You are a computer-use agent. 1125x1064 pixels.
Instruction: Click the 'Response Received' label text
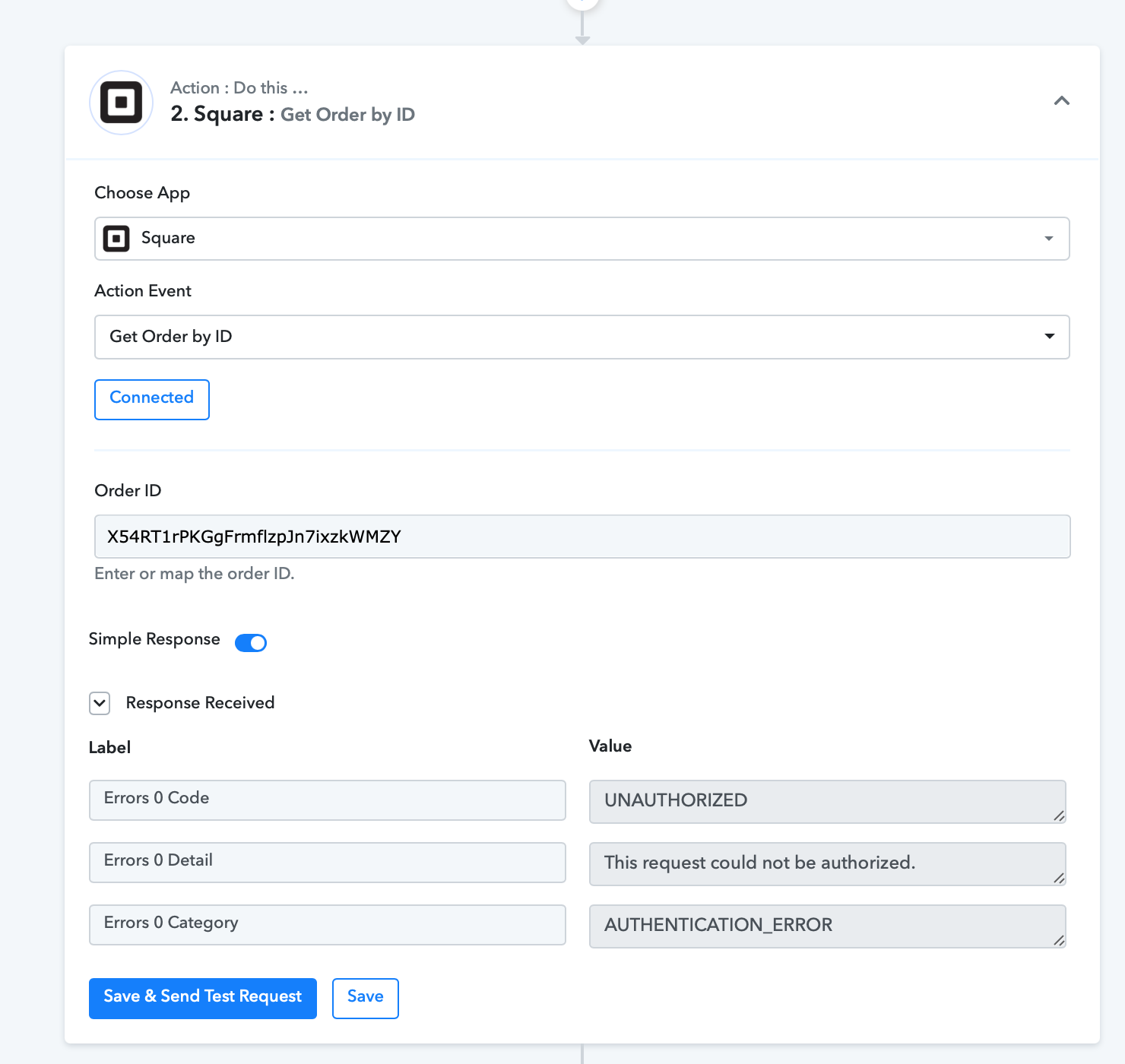200,703
